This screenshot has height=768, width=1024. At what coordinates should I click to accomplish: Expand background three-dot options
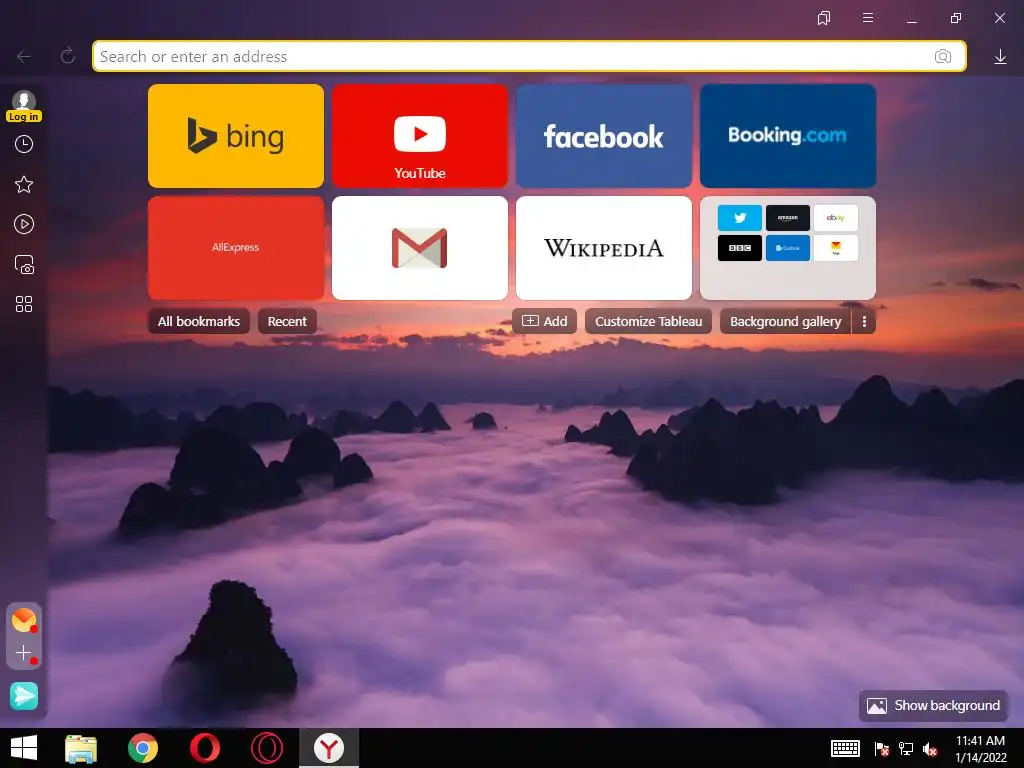click(864, 321)
